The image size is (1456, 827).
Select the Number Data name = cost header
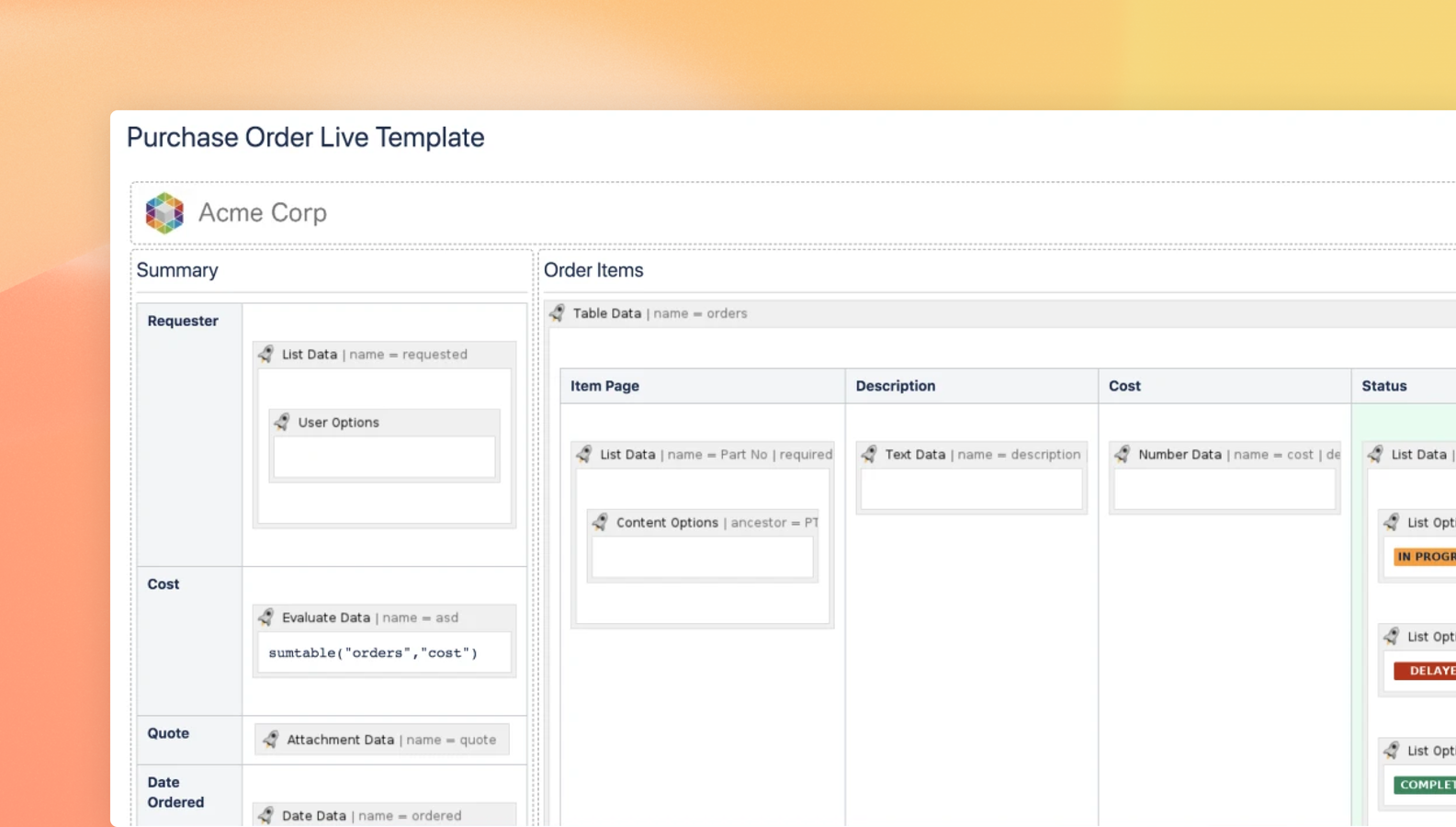[1225, 454]
